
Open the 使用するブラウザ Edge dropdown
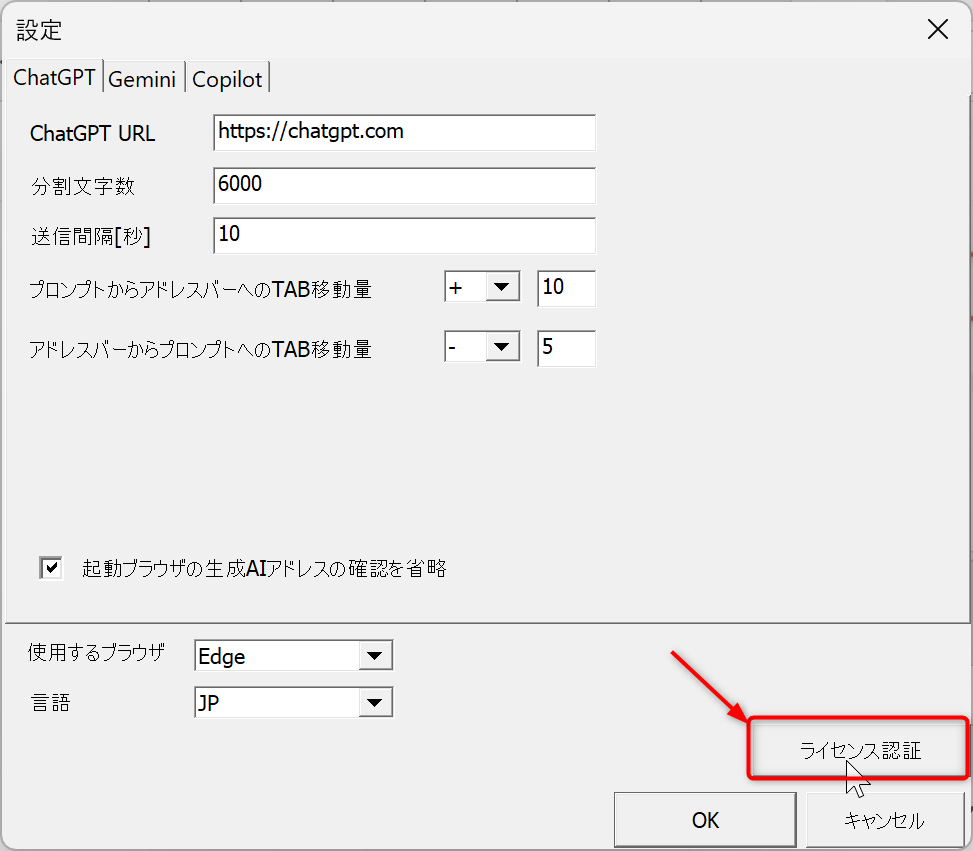tap(375, 656)
